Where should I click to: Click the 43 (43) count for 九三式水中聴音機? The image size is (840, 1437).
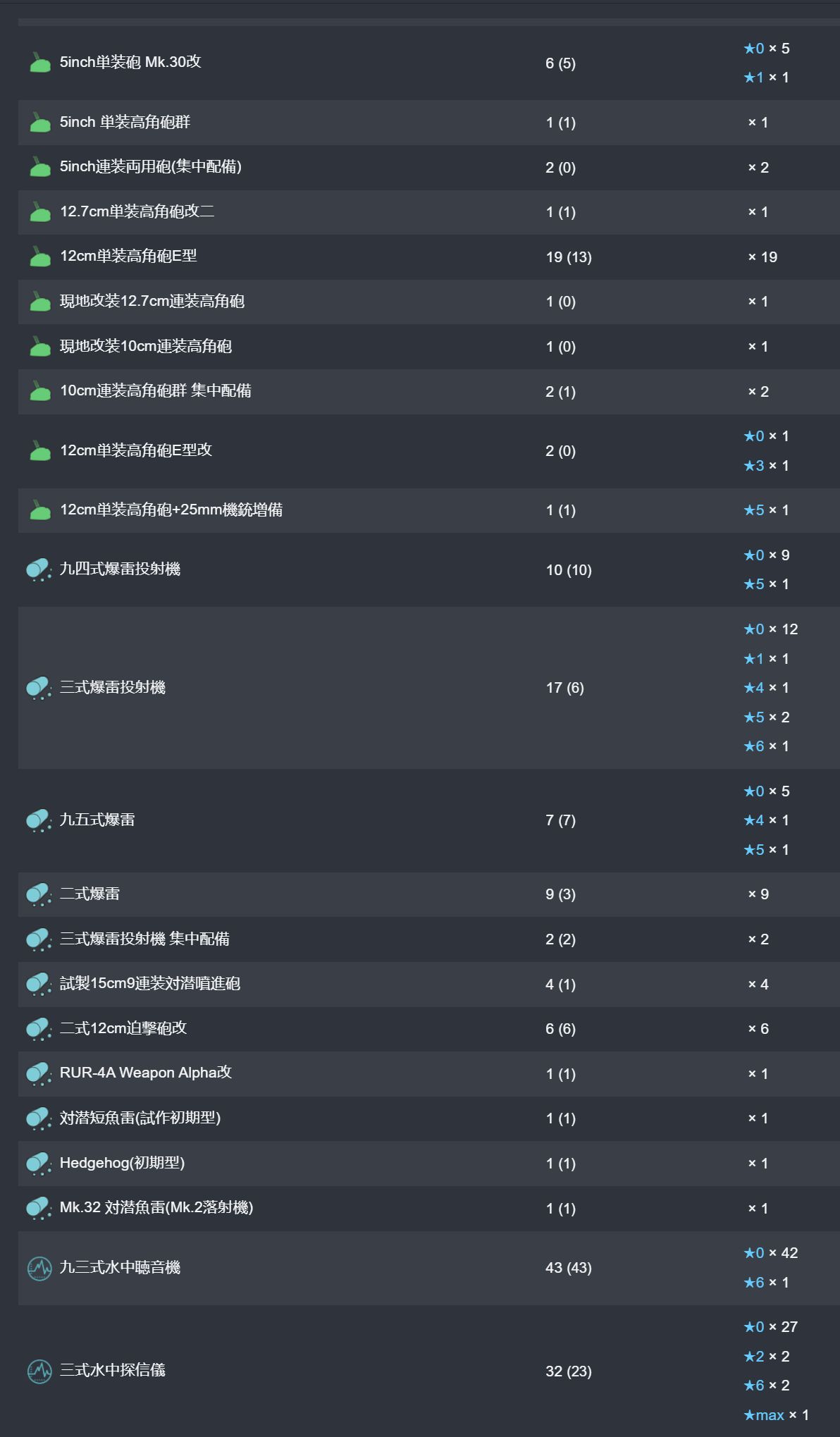569,1268
